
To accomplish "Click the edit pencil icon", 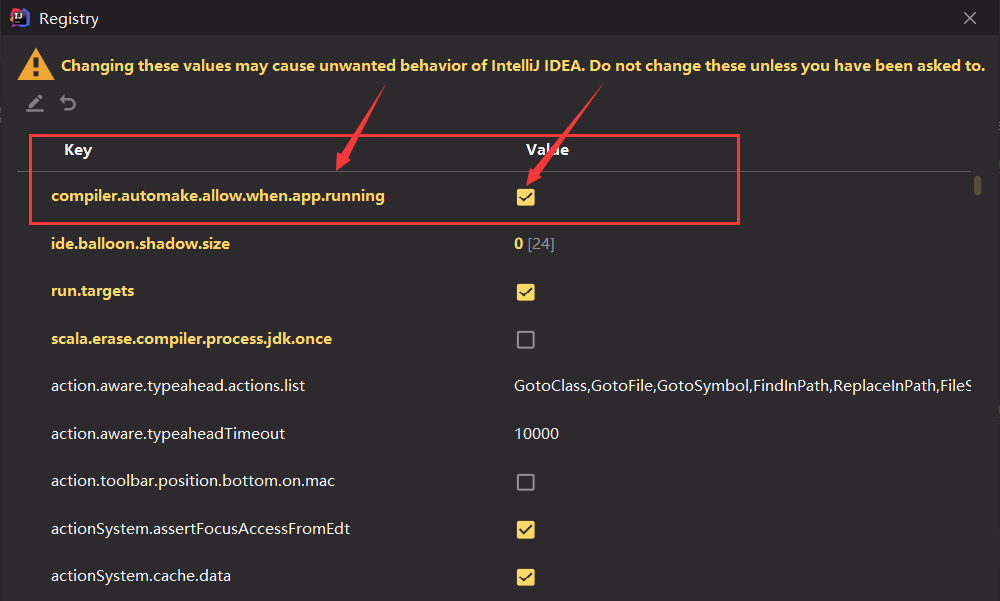I will [x=35, y=103].
